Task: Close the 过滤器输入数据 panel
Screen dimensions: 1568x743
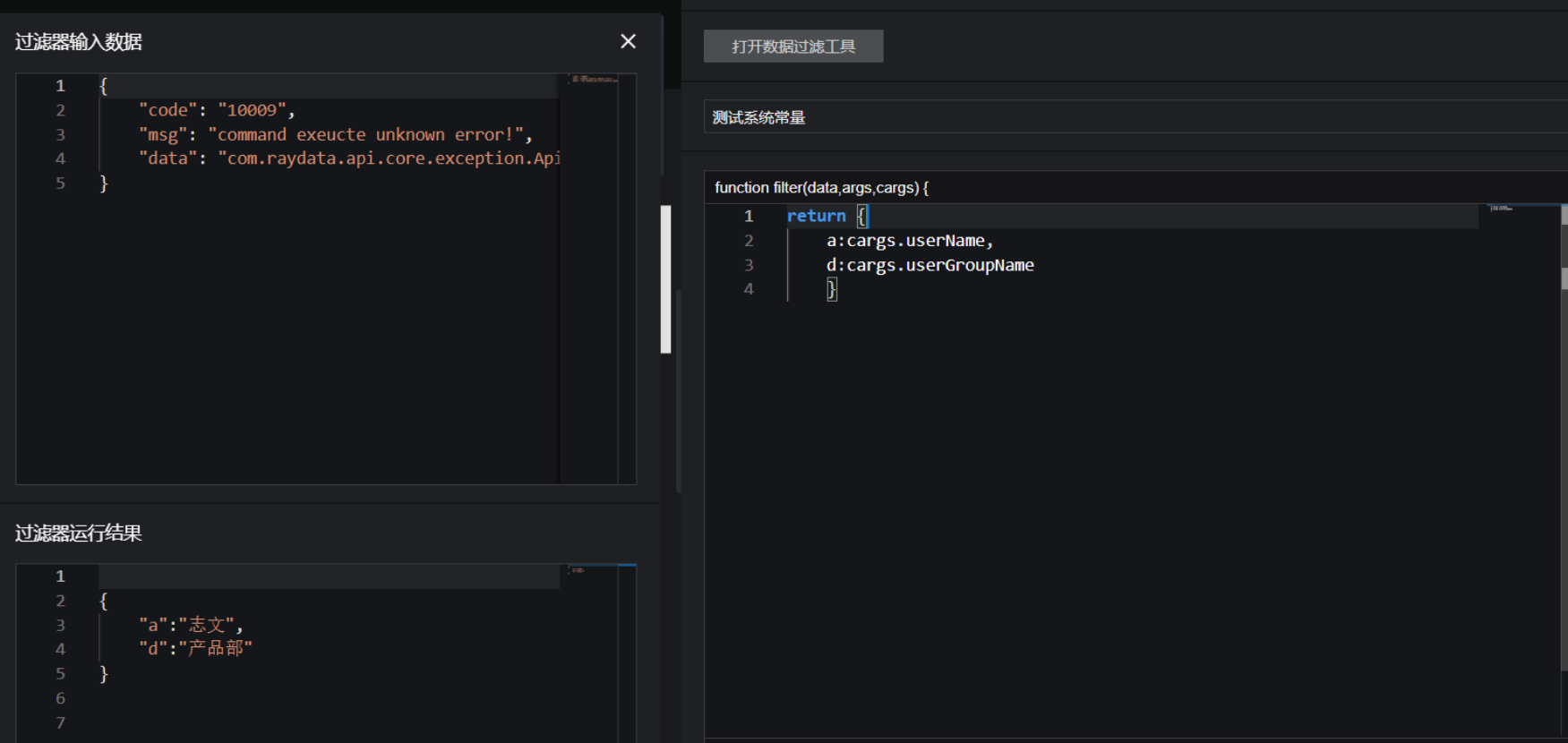Action: point(628,41)
